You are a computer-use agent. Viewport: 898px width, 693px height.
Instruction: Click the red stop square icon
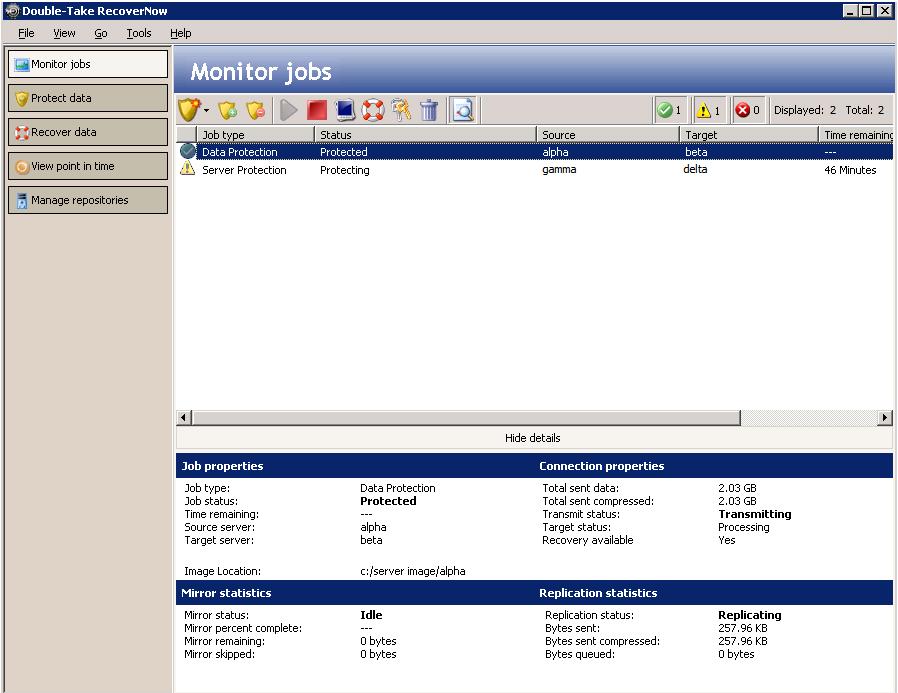pos(317,110)
